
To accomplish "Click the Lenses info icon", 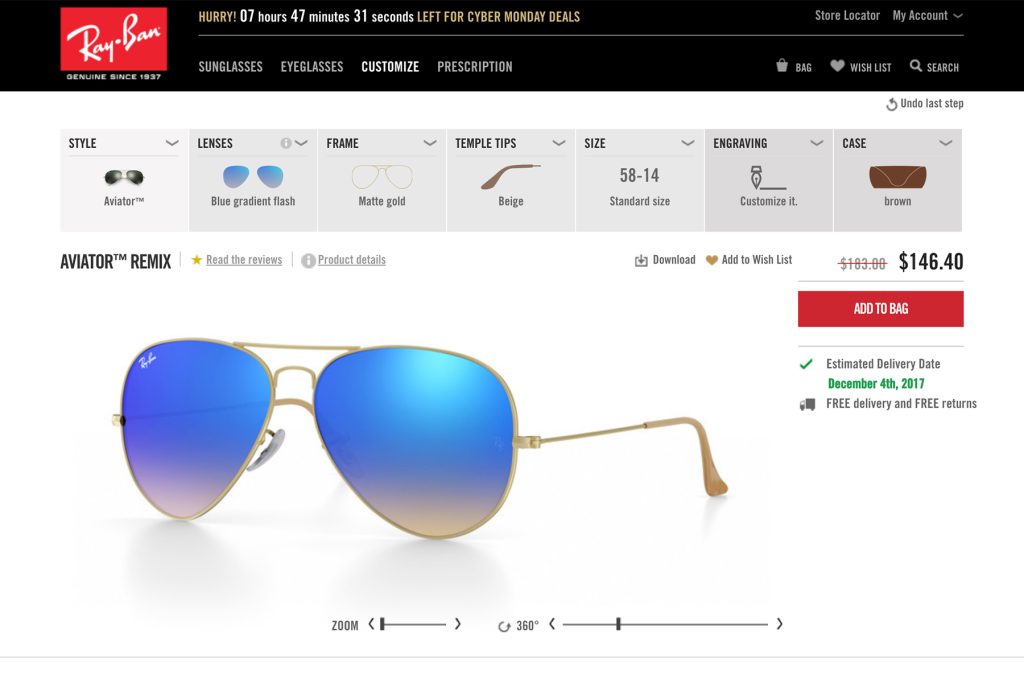I will tap(285, 143).
